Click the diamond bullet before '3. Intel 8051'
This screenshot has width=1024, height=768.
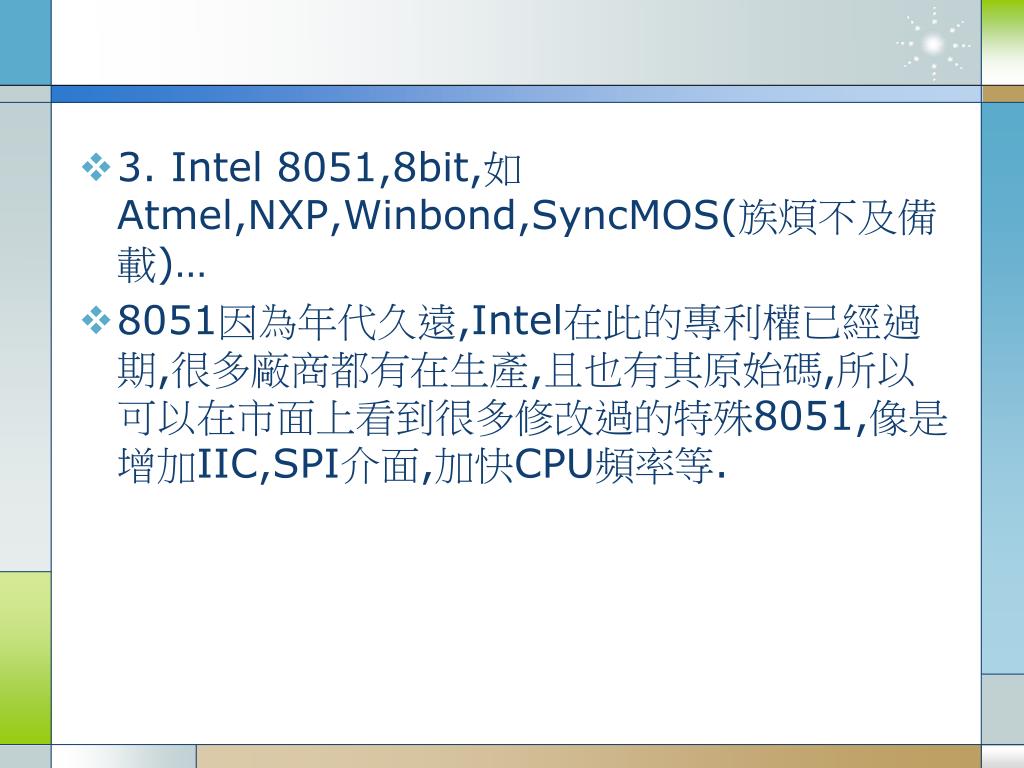(96, 167)
